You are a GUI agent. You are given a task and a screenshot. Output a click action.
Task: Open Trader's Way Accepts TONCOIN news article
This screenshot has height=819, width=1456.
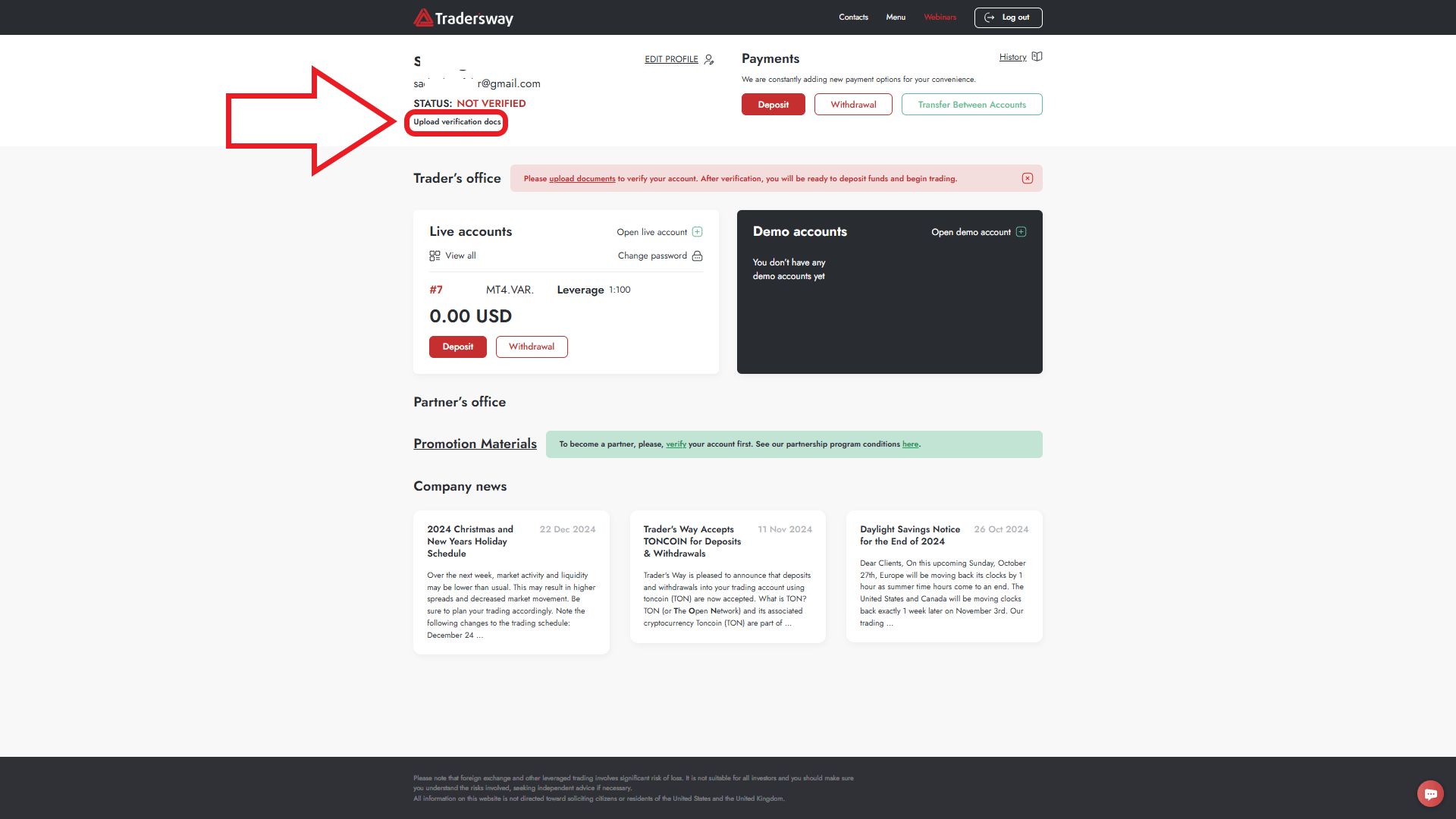tap(692, 541)
